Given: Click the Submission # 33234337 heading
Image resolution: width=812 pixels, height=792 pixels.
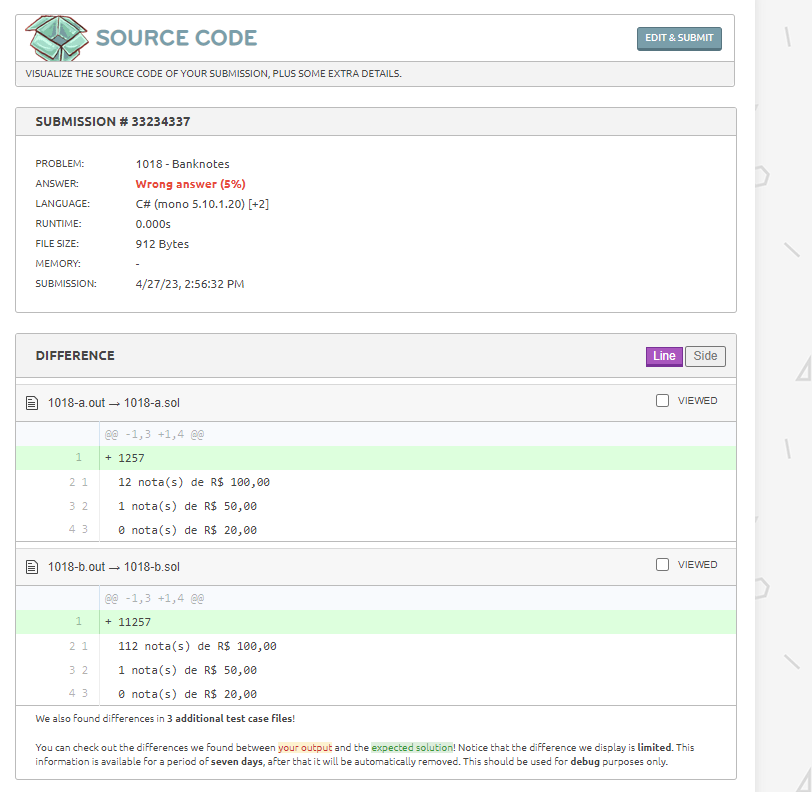Looking at the screenshot, I should point(113,122).
